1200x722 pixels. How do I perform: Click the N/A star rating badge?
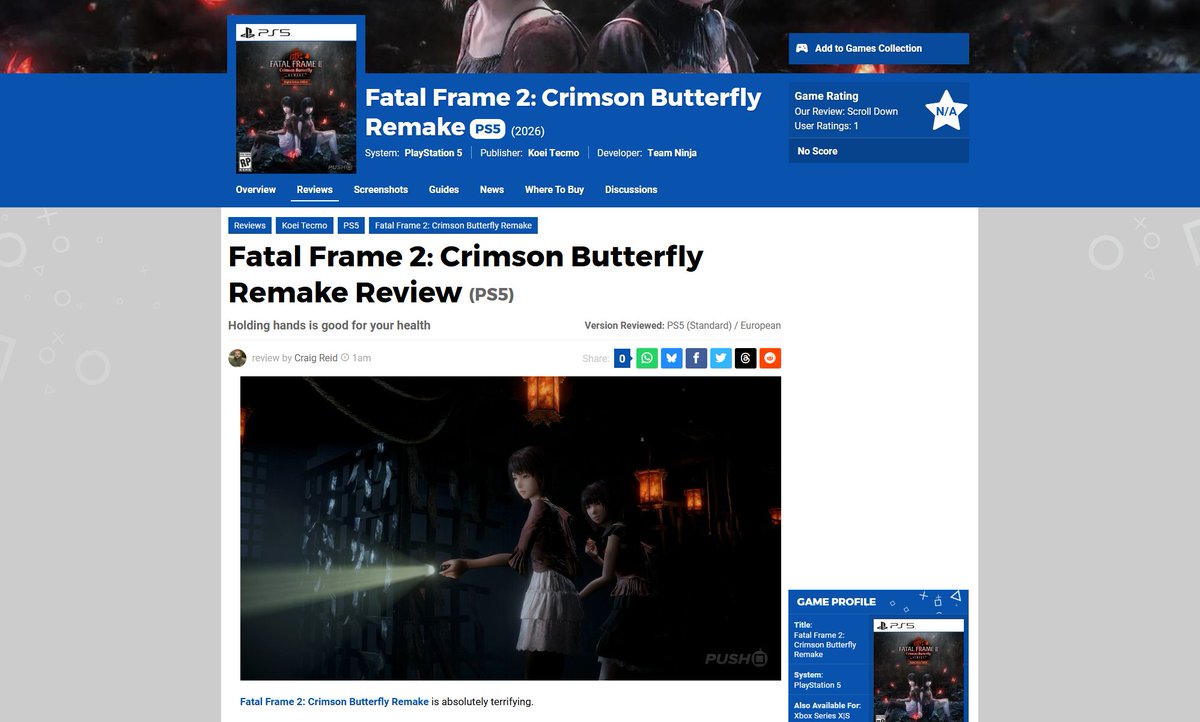coord(945,111)
